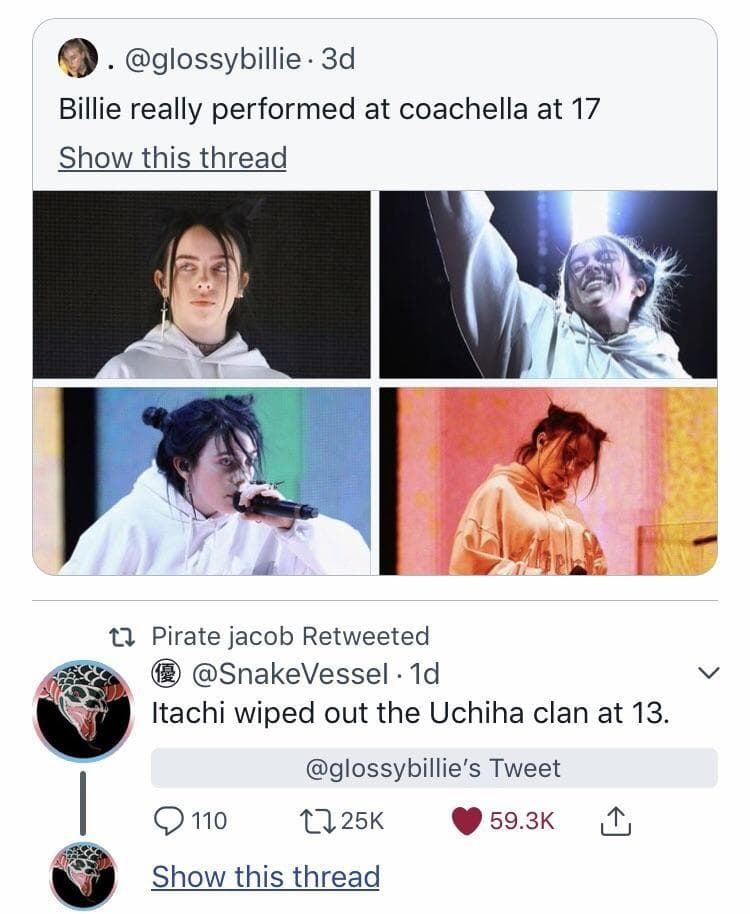Screen dimensions: 750x914
Task: Open the Pirate jacob Retweeted label
Action: pyautogui.click(x=290, y=636)
